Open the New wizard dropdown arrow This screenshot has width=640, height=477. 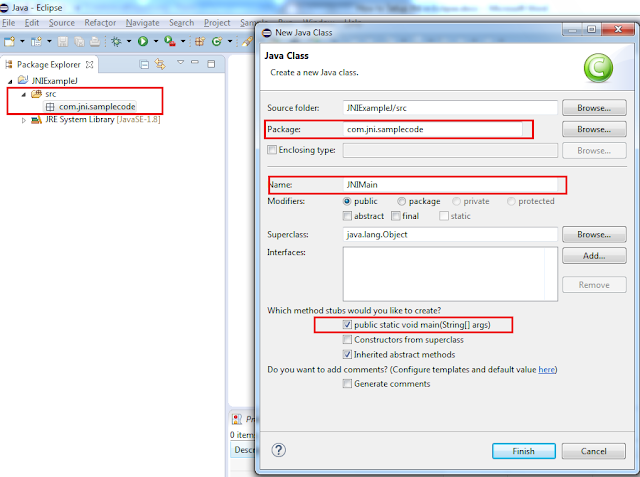tap(22, 41)
